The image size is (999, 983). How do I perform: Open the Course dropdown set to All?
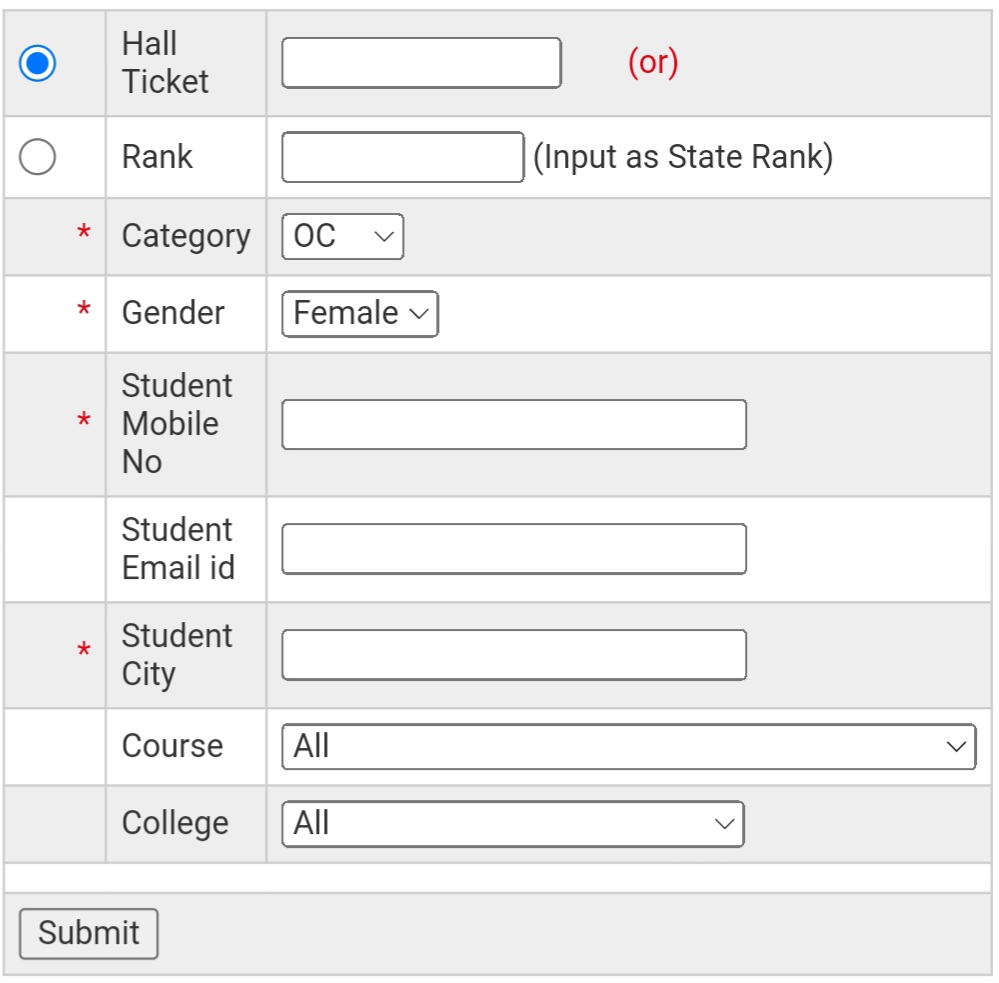629,747
